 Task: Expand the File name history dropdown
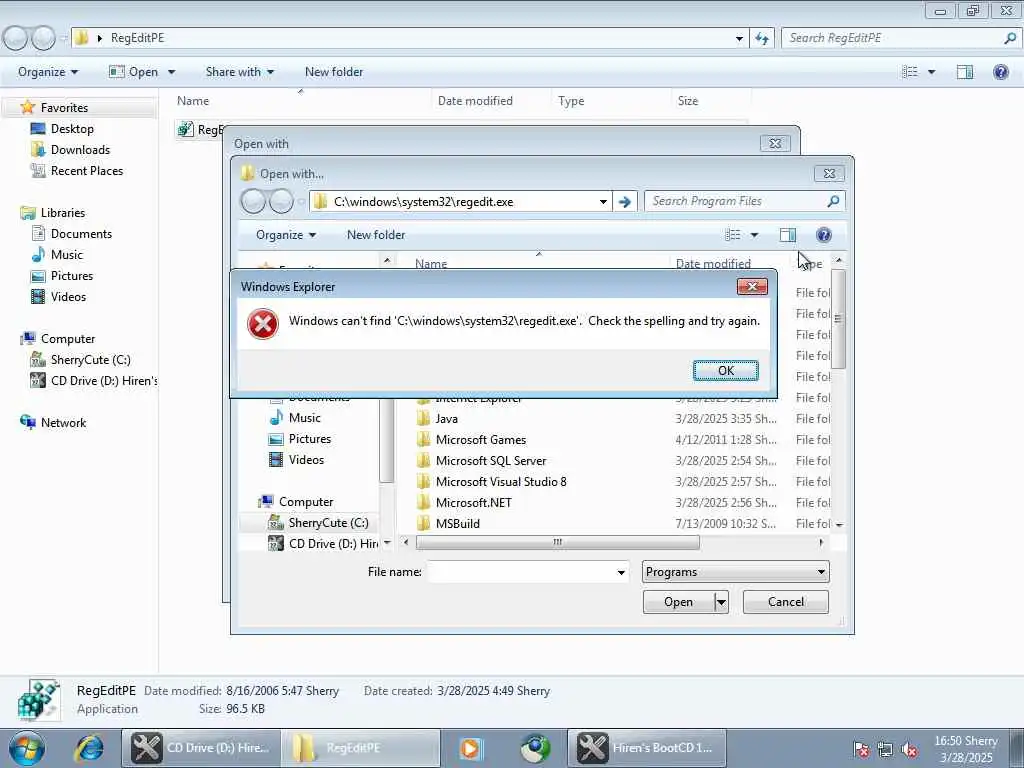tap(621, 572)
